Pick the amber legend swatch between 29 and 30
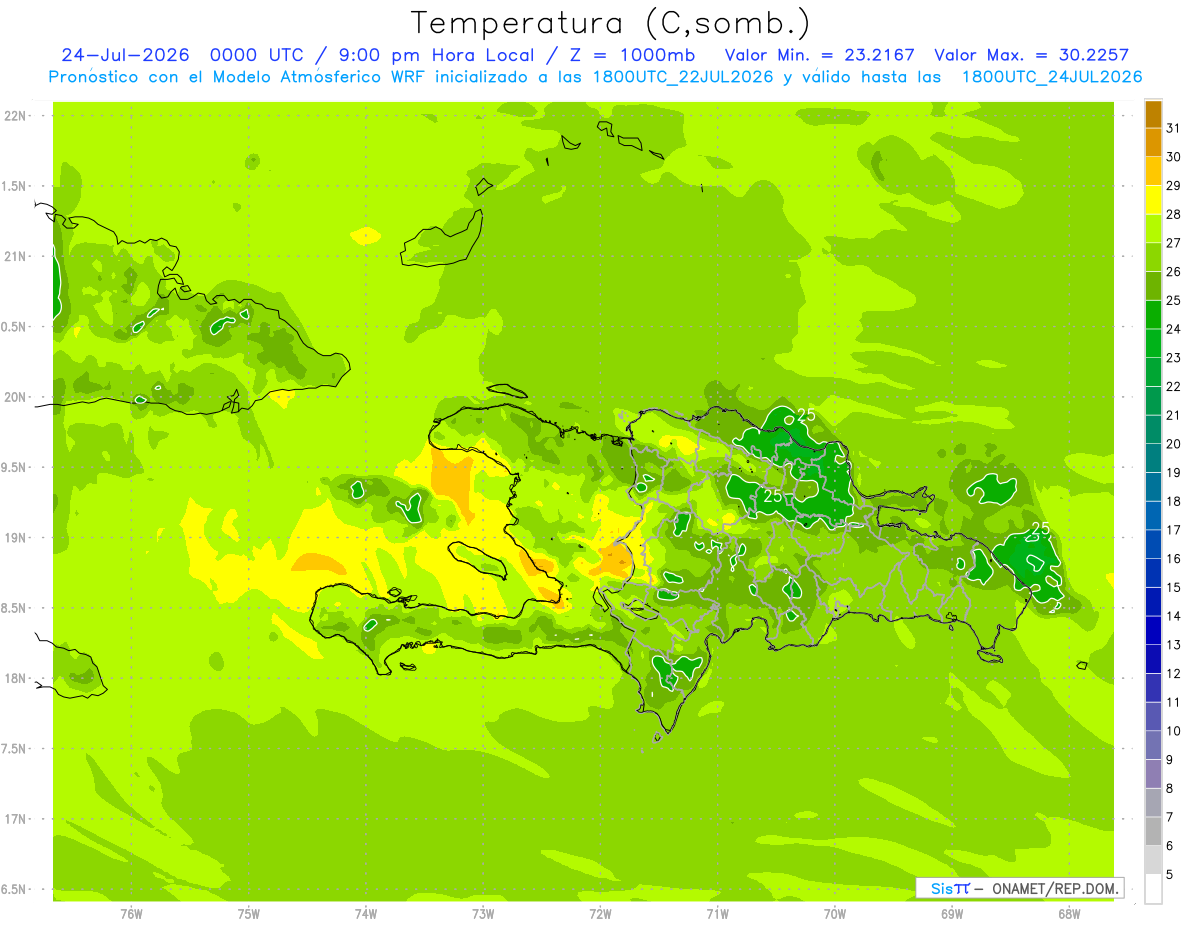Screen dimensions: 1200x927 click(1153, 172)
